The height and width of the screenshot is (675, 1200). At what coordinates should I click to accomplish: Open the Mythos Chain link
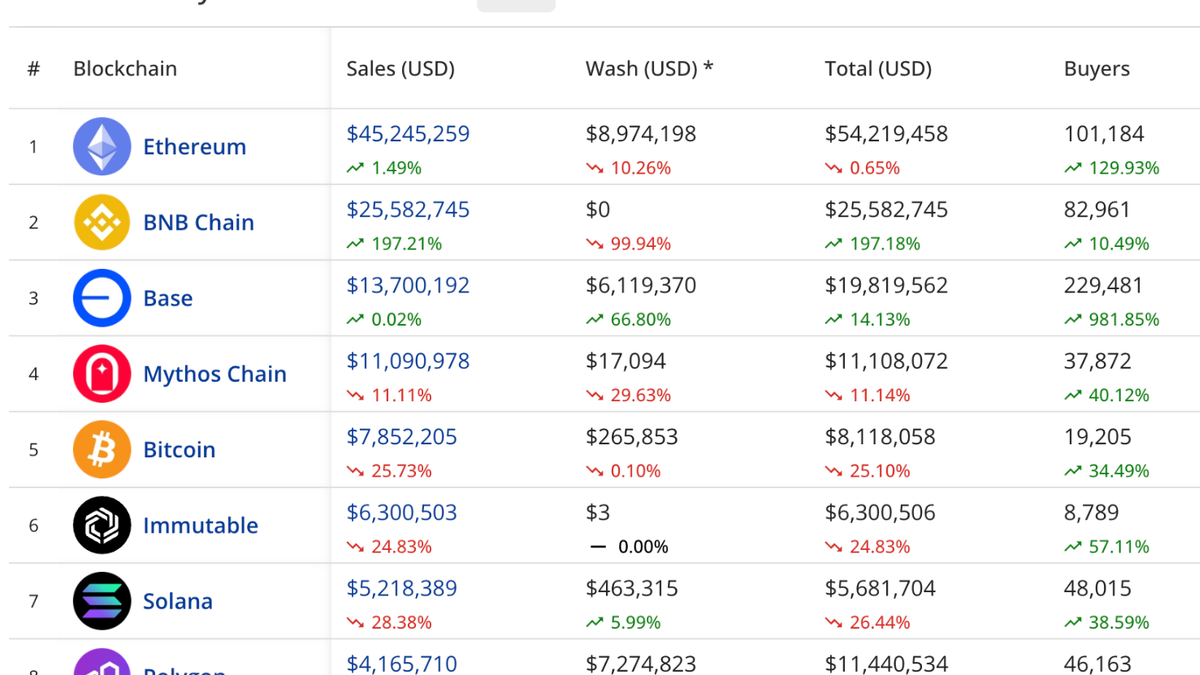point(215,374)
